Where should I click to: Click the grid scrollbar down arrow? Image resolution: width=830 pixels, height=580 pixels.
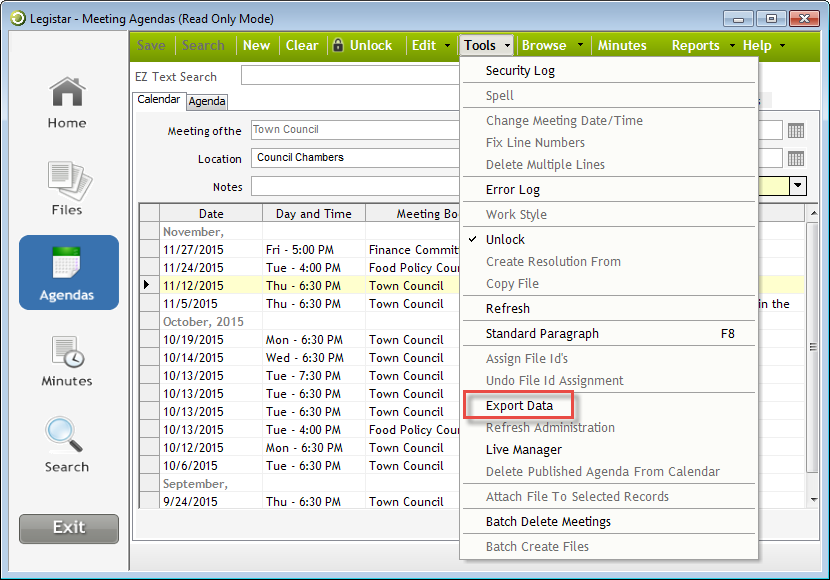814,500
